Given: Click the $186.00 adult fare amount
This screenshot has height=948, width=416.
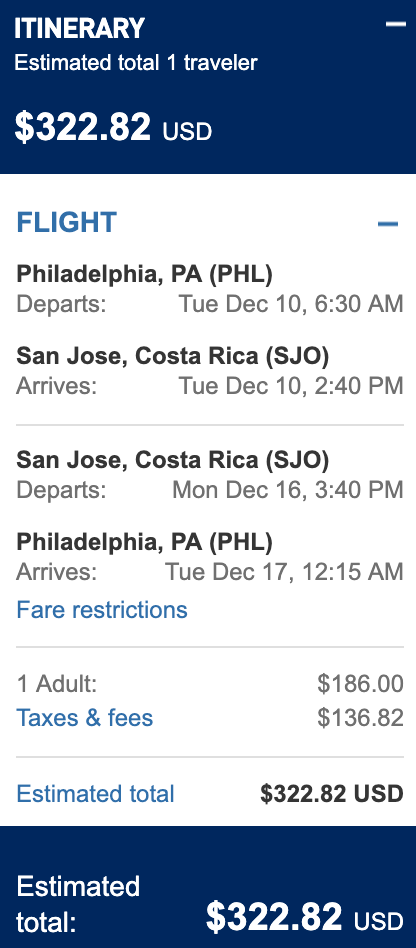Looking at the screenshot, I should coord(360,684).
